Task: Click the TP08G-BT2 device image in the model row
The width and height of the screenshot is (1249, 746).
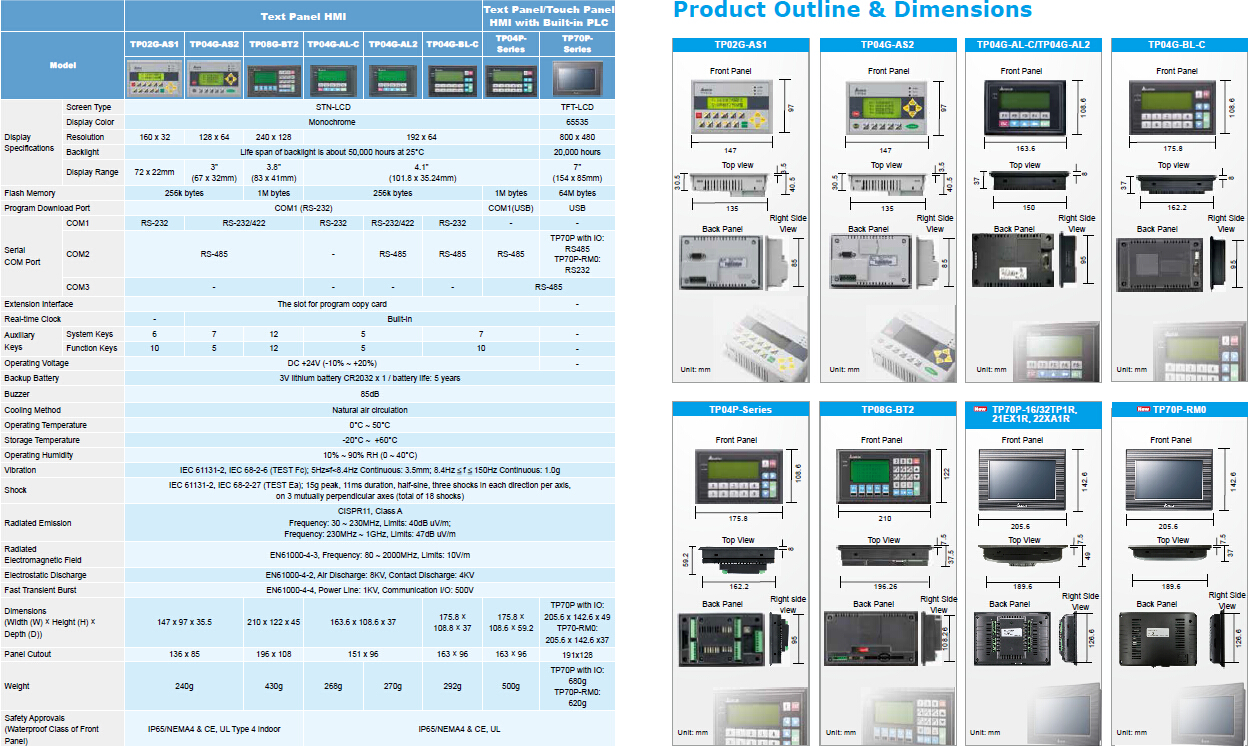Action: 273,78
